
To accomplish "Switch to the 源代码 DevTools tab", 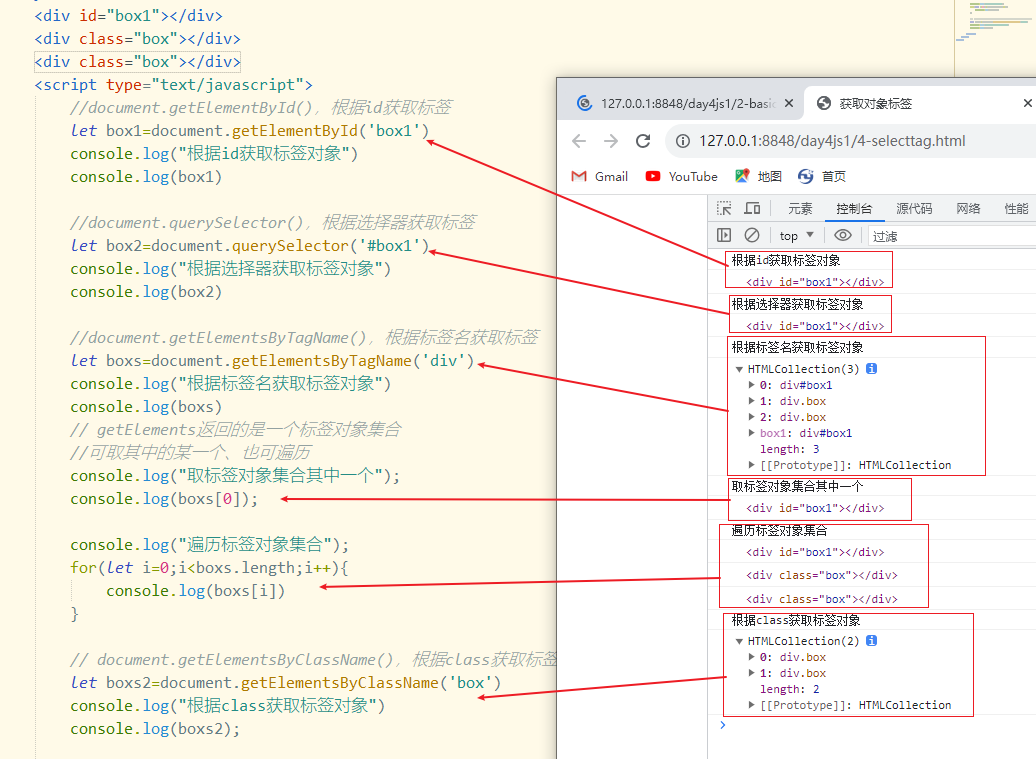I will pyautogui.click(x=914, y=209).
